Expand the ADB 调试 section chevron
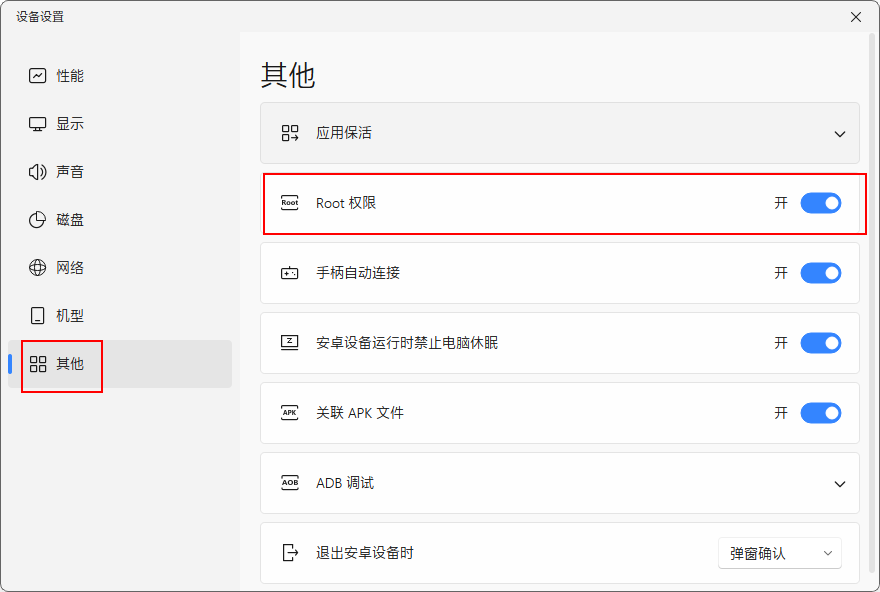 coord(840,484)
